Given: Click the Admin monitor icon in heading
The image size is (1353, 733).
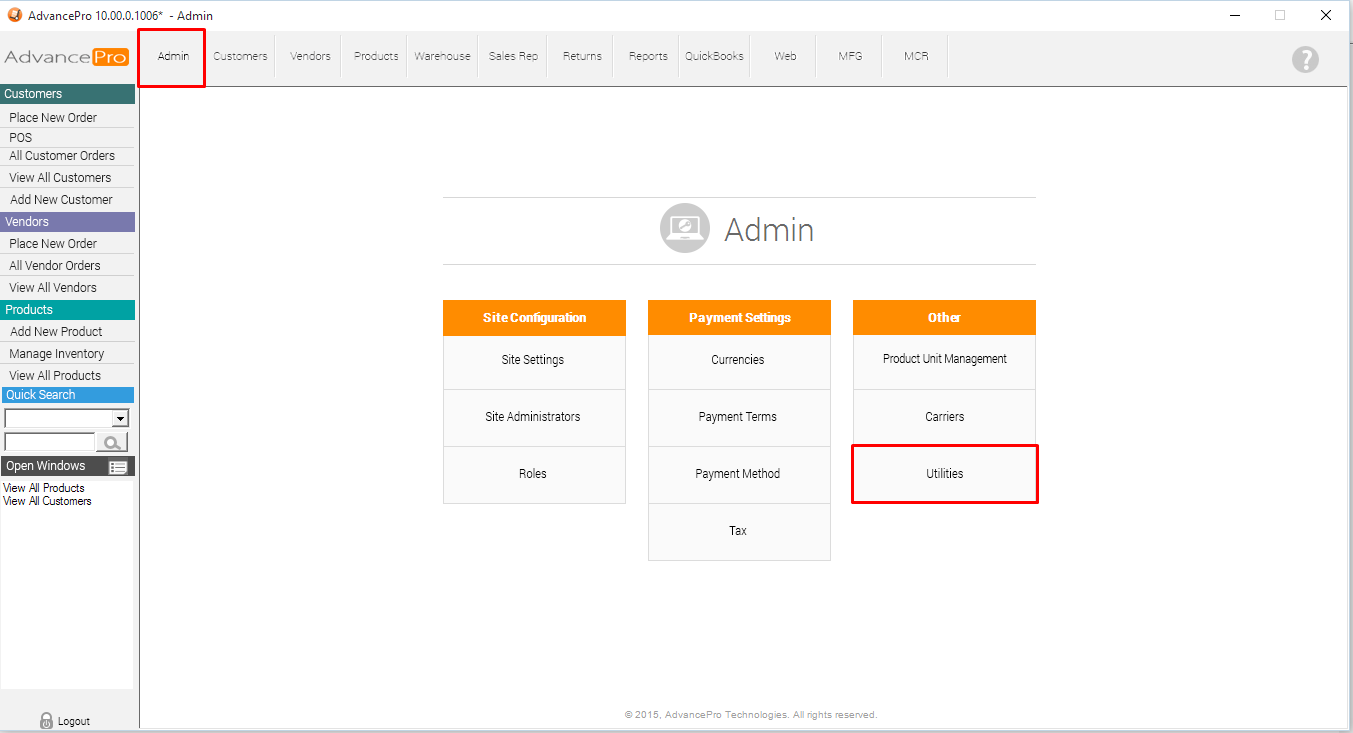Looking at the screenshot, I should point(684,229).
